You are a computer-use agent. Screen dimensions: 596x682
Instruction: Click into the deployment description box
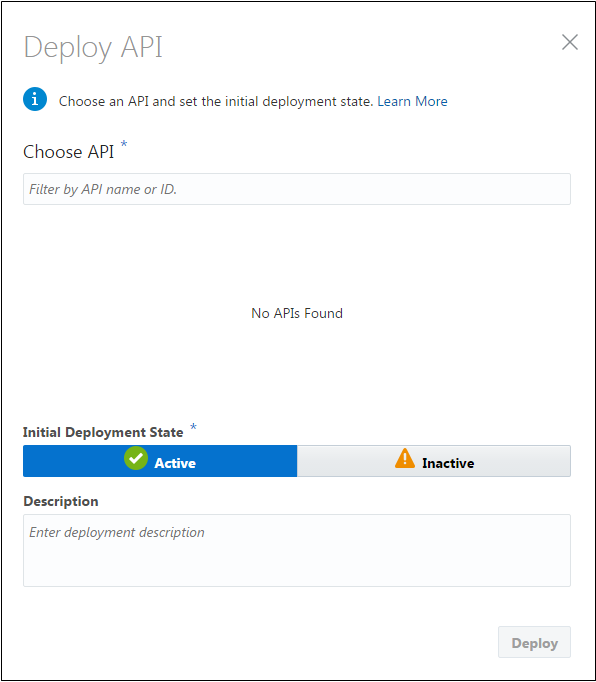297,551
